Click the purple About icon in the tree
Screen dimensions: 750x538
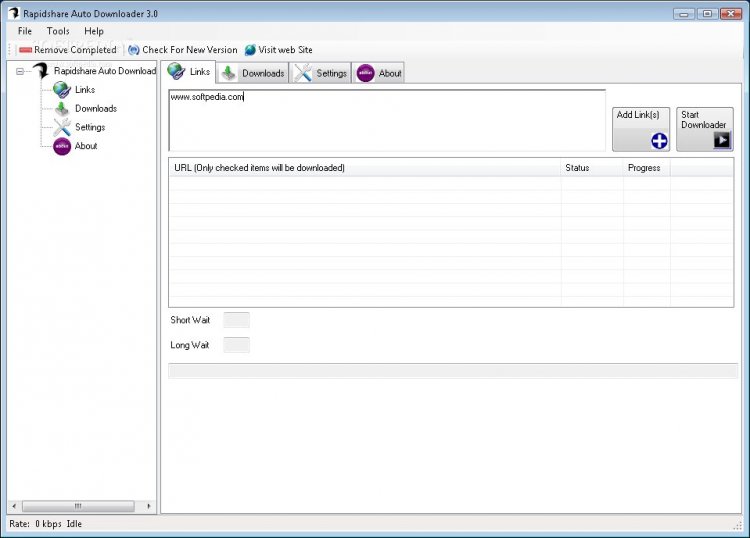point(62,146)
